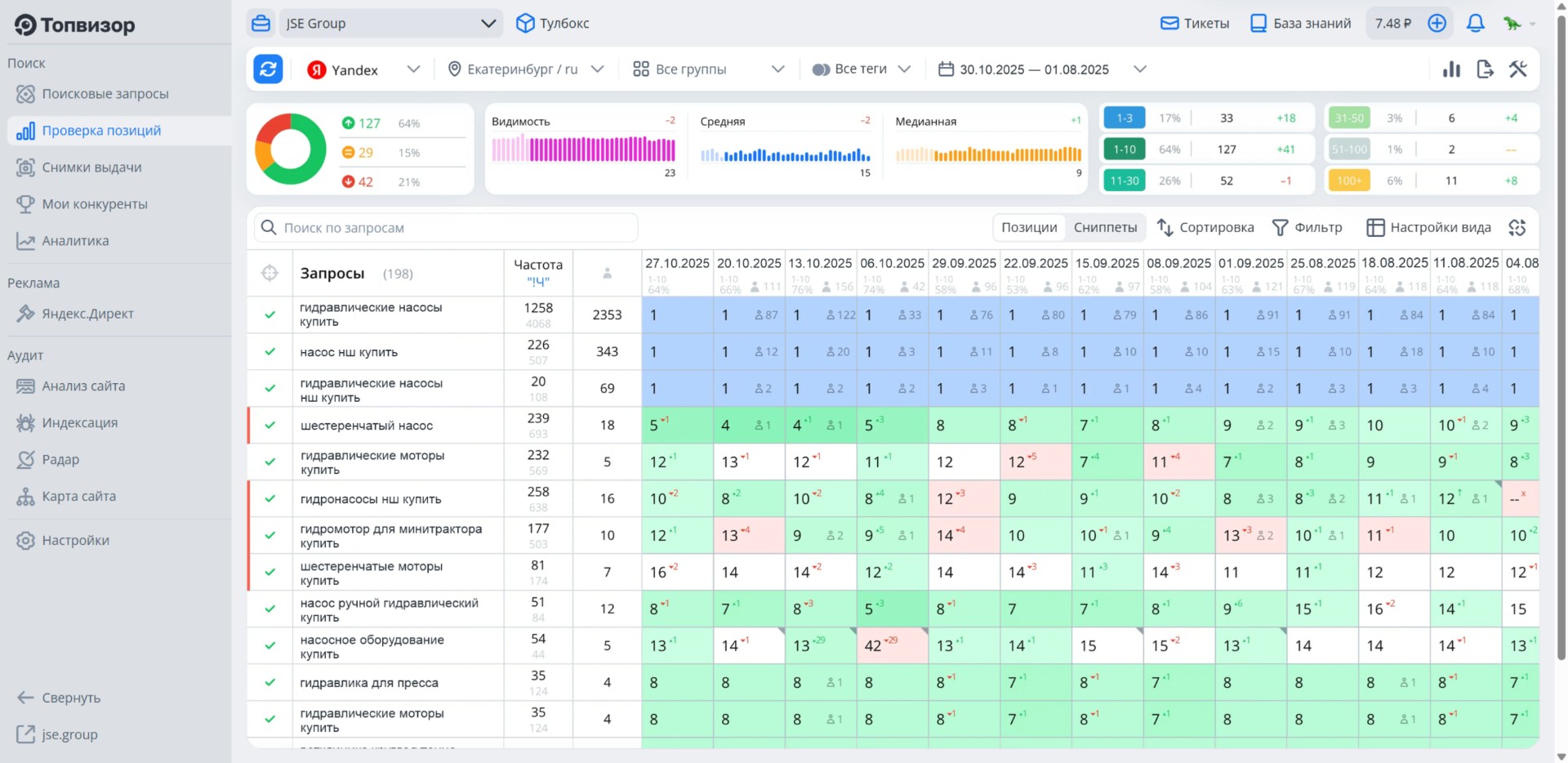The width and height of the screenshot is (1568, 763).
Task: Open Мои конкуренты in the sidebar
Action: [95, 204]
